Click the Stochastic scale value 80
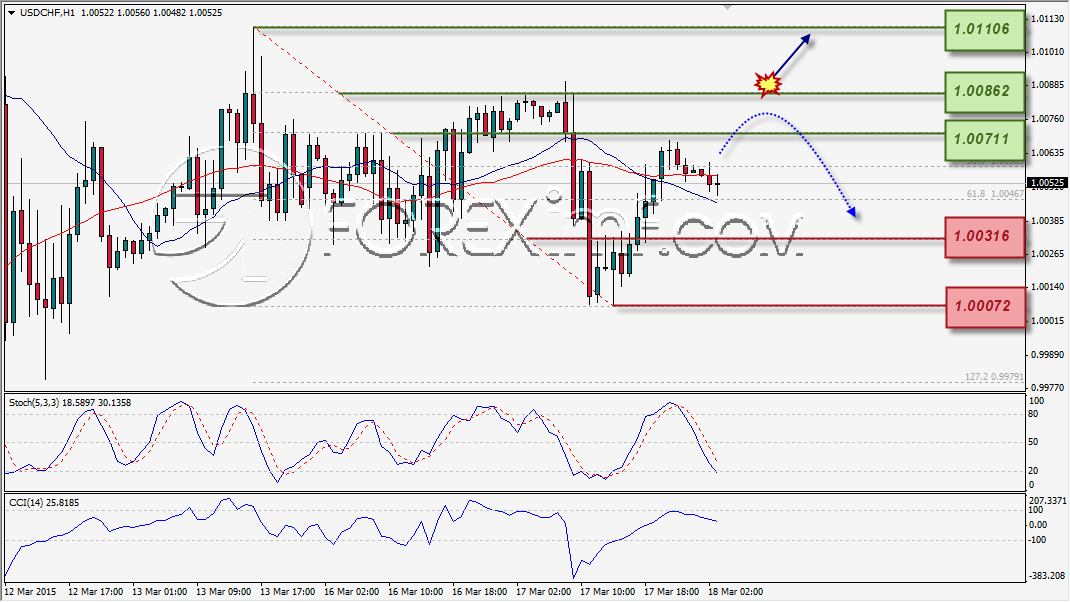Screen dimensions: 1070x602 click(1033, 414)
